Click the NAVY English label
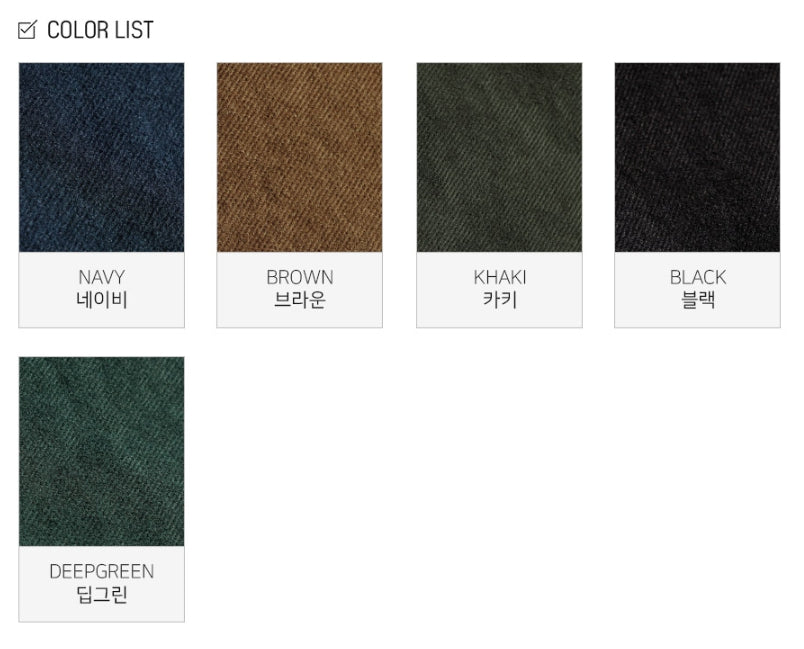The height and width of the screenshot is (649, 804). [102, 277]
